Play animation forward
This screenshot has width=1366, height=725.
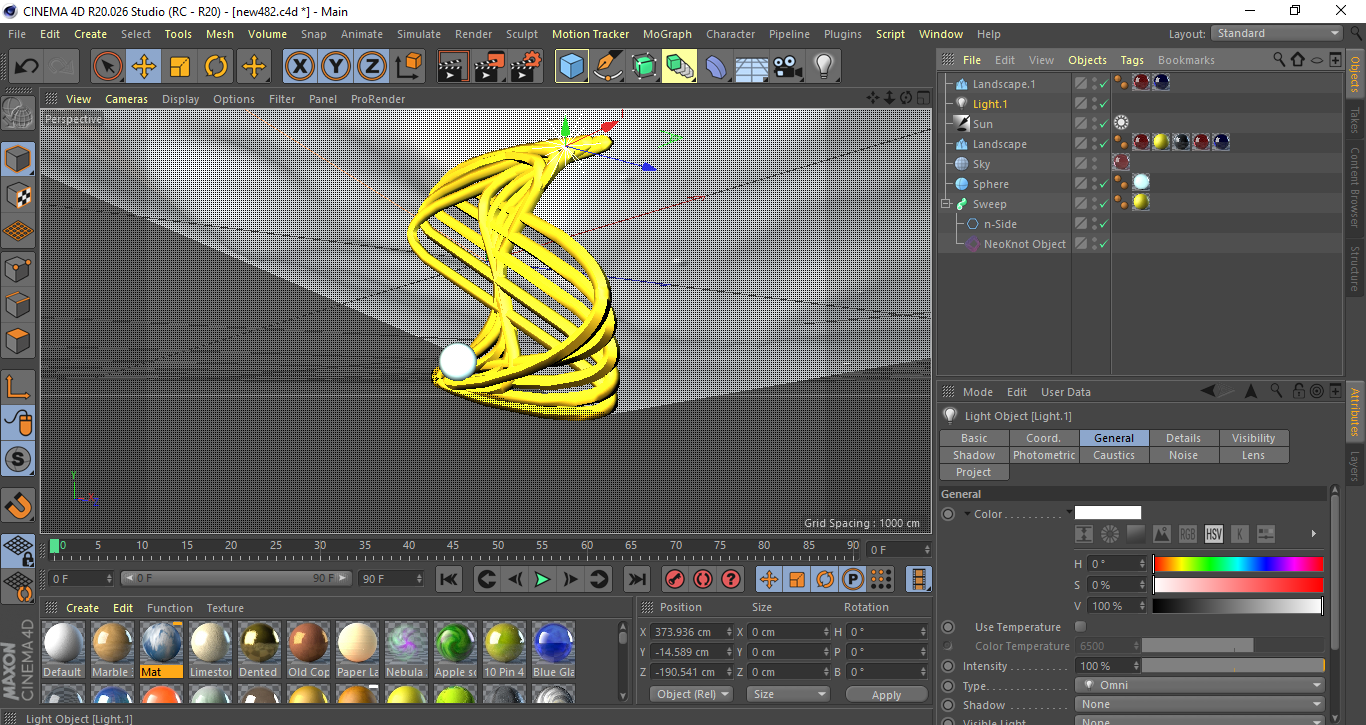point(542,579)
